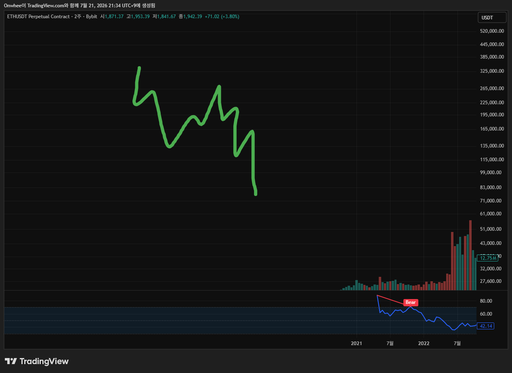Click the TradingView logo
This screenshot has height=373, width=512.
37,361
